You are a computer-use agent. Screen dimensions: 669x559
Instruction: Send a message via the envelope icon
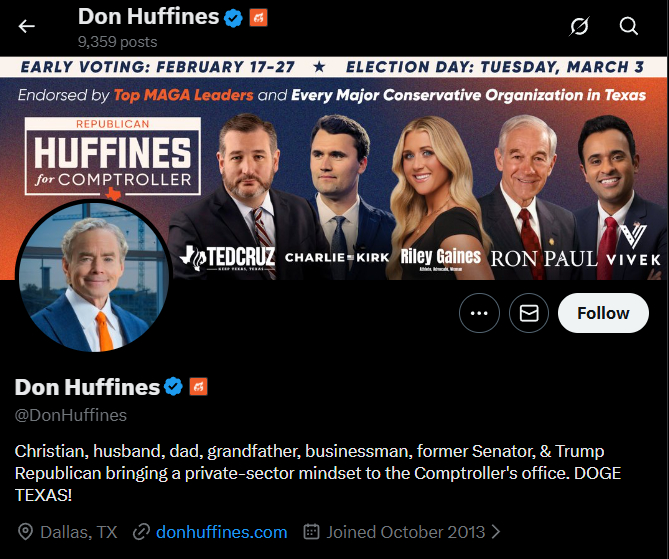click(529, 313)
